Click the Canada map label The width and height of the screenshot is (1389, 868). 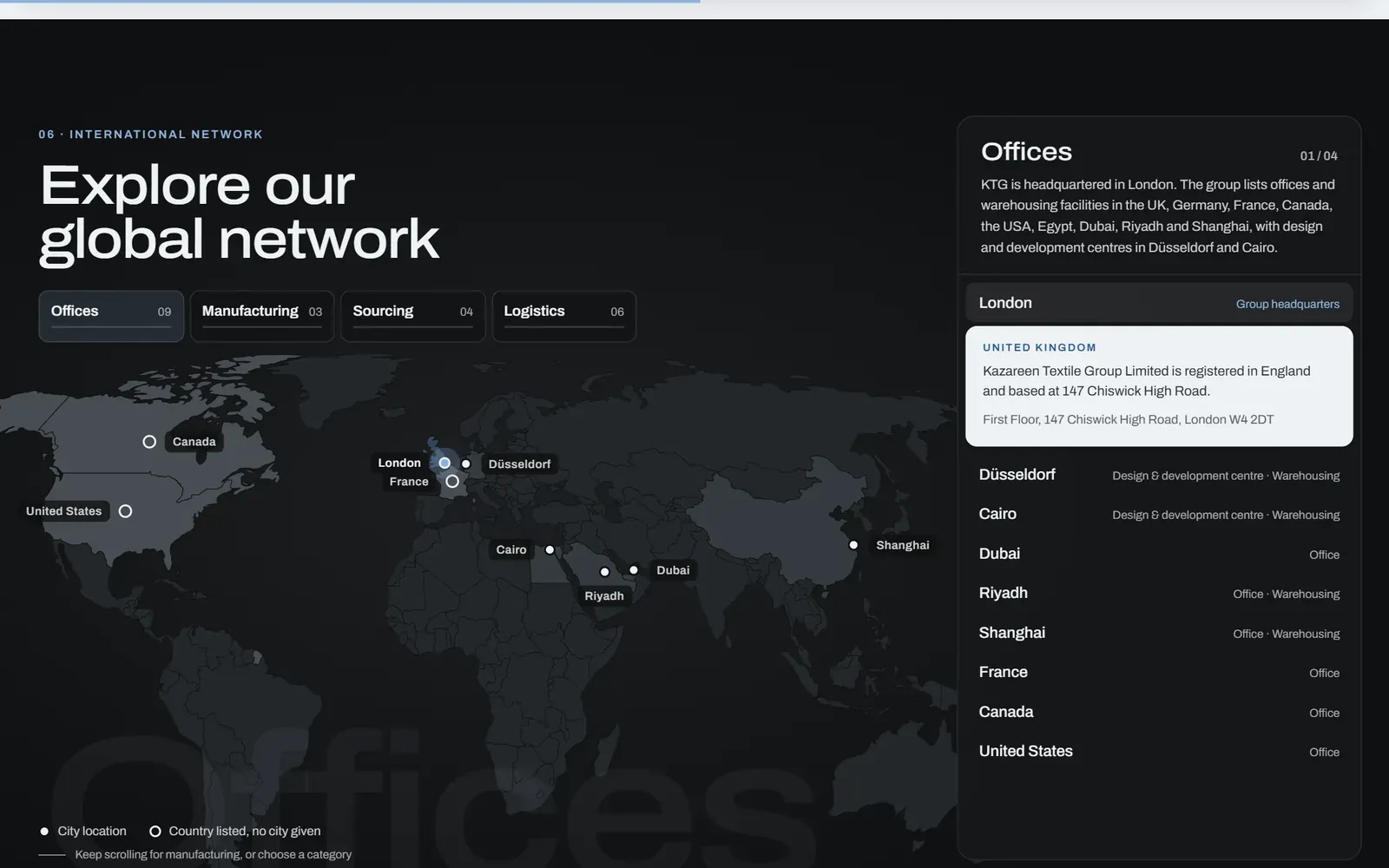point(194,442)
